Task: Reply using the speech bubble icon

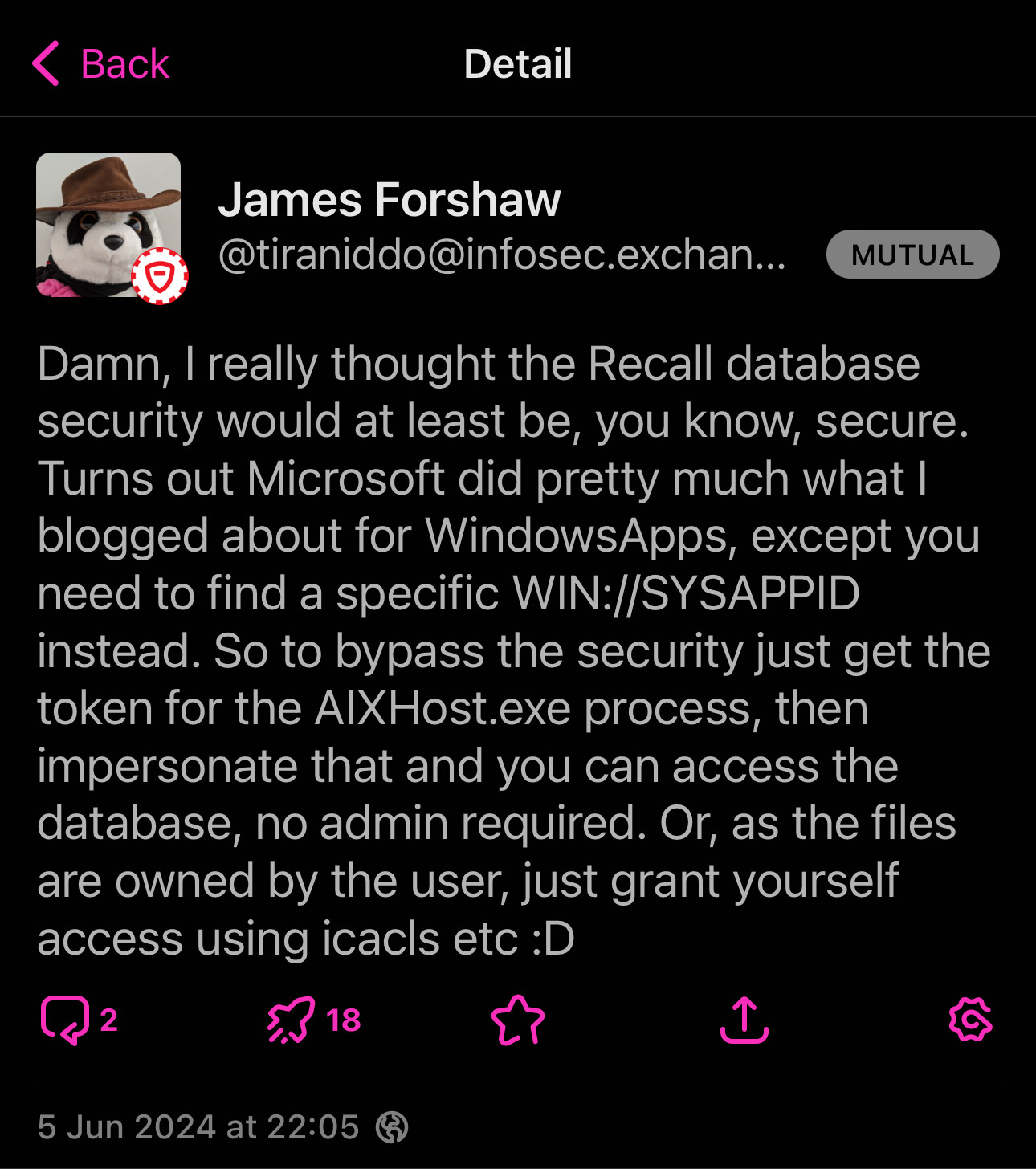Action: [64, 1020]
